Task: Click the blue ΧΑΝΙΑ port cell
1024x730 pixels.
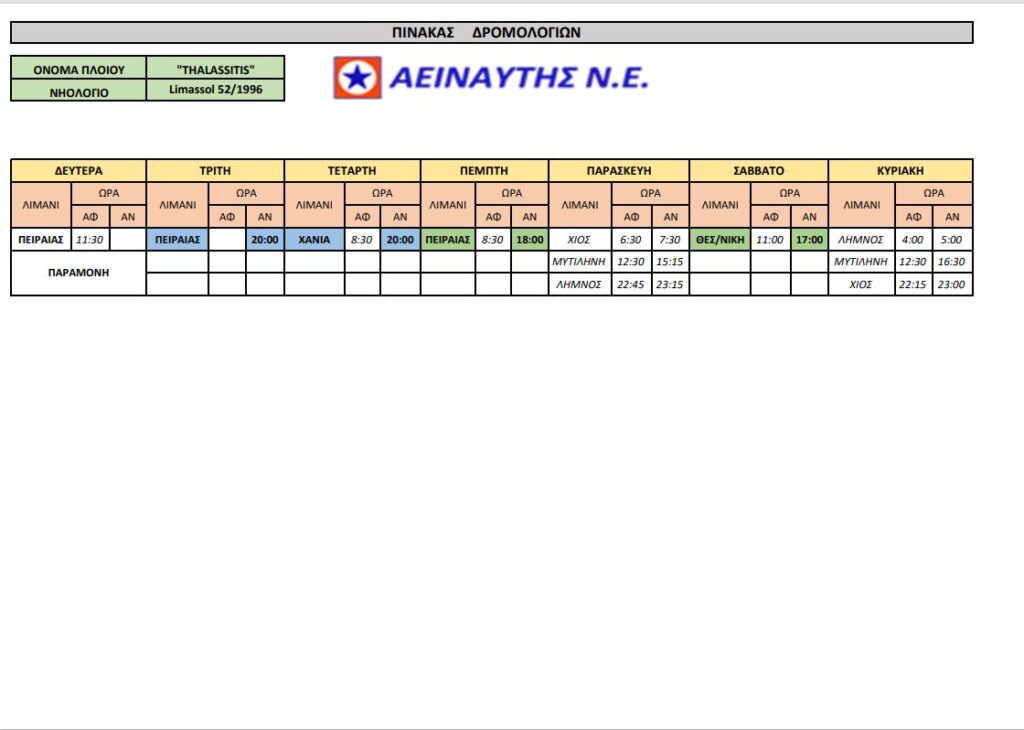Action: [314, 240]
